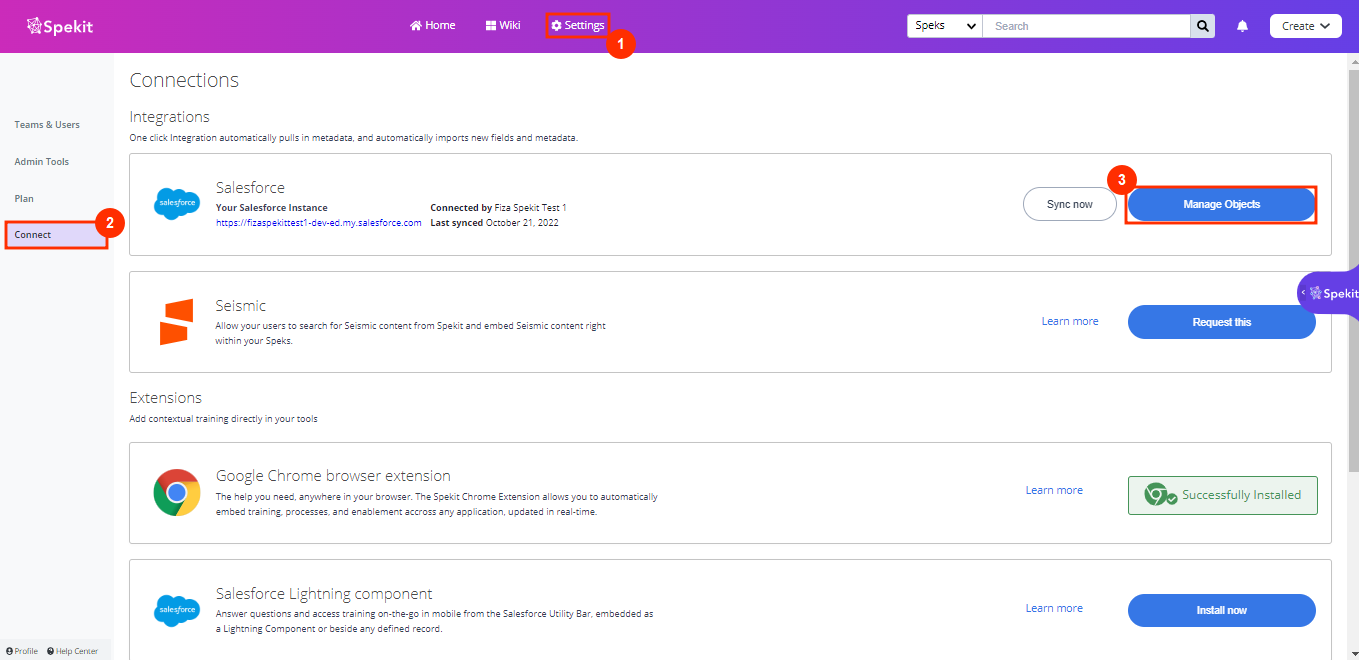Click the Successfully Installed badge
The image size is (1359, 660).
coord(1223,495)
